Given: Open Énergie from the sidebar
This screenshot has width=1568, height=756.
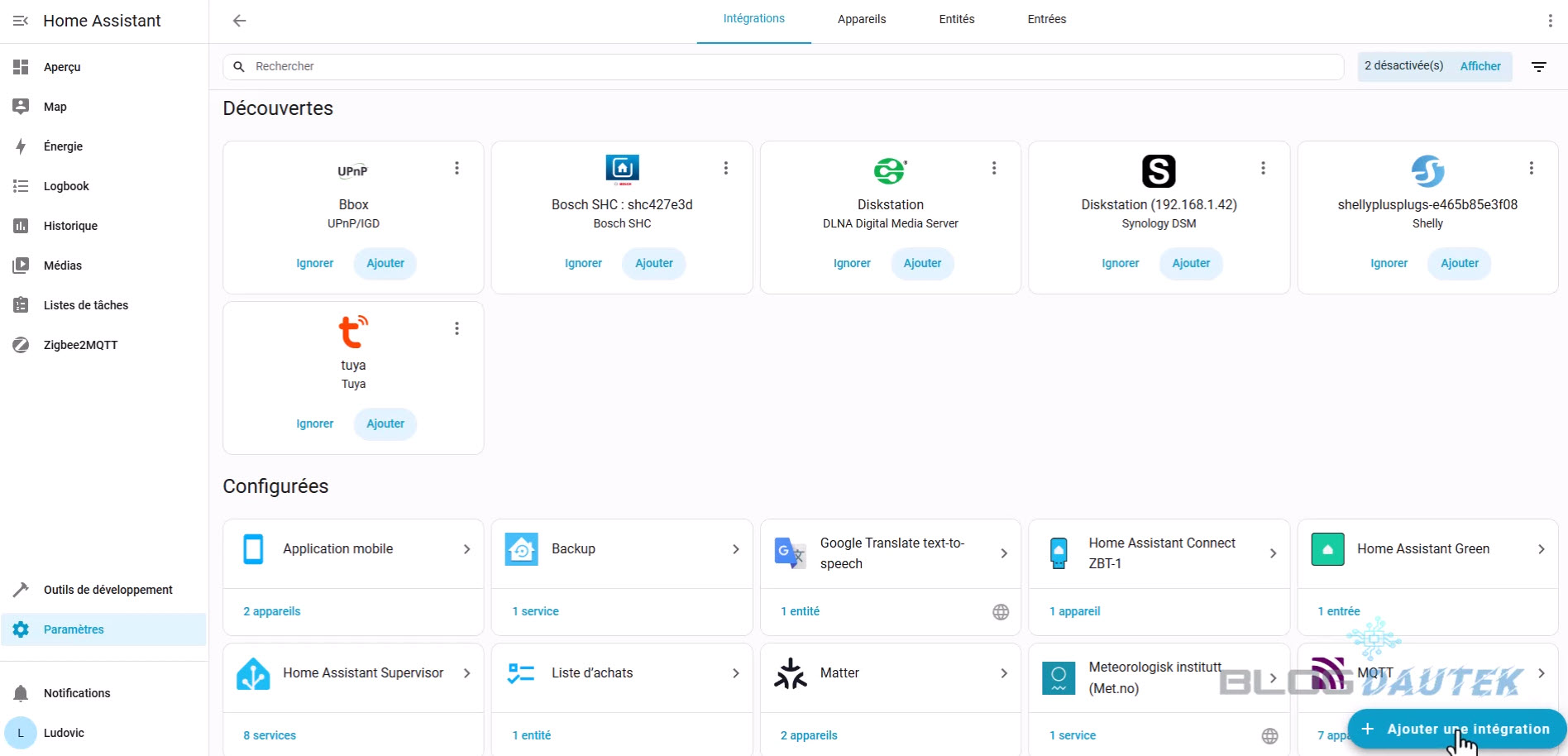Looking at the screenshot, I should click(x=63, y=146).
